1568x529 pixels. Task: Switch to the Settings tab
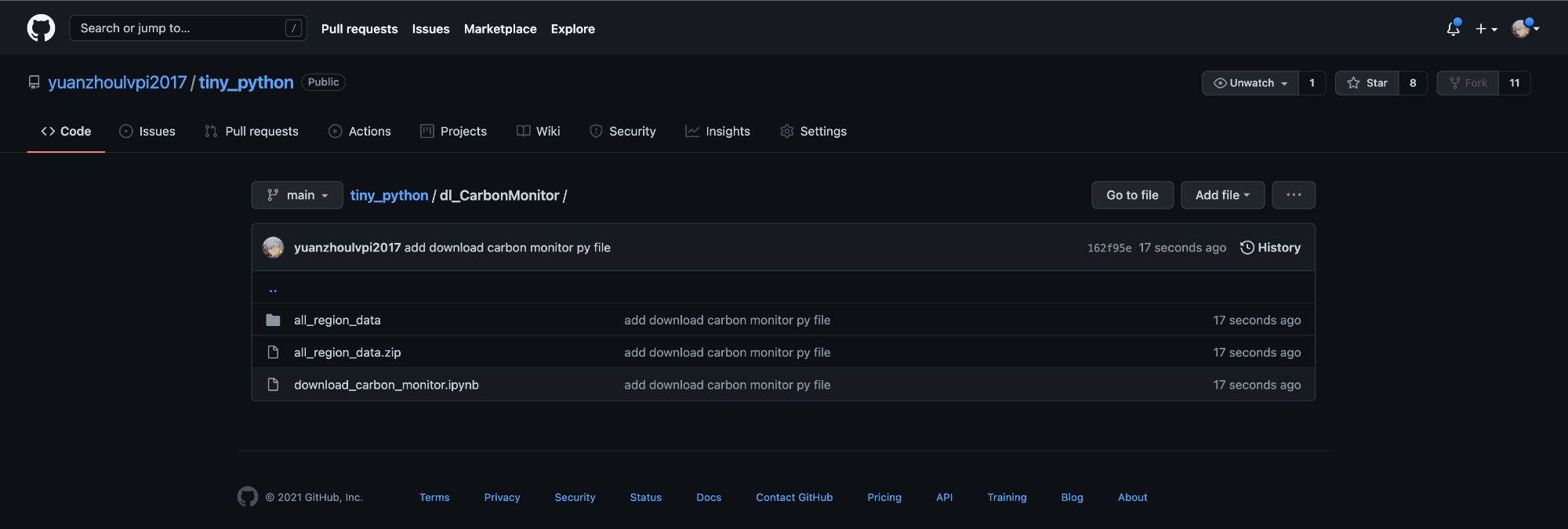click(813, 132)
